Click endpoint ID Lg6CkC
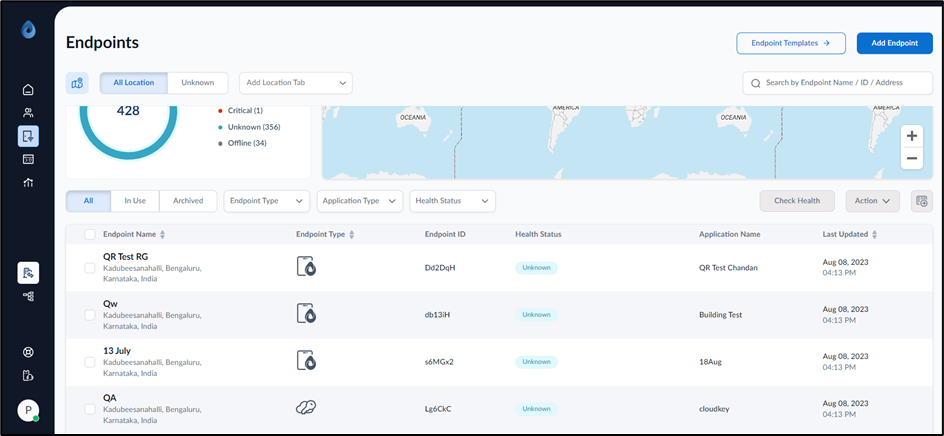 coord(438,408)
